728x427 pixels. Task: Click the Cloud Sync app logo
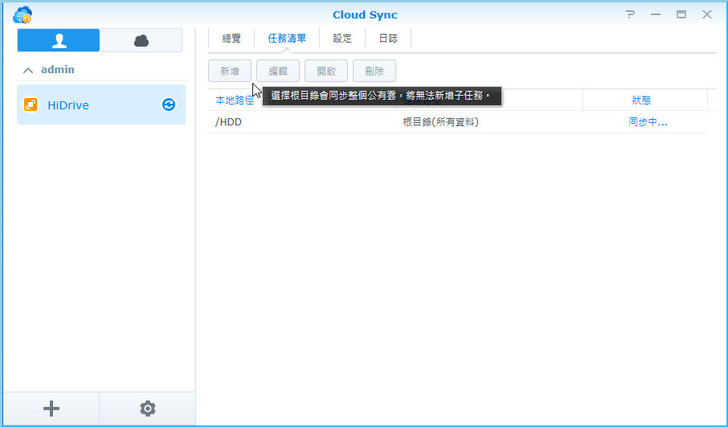pyautogui.click(x=22, y=15)
